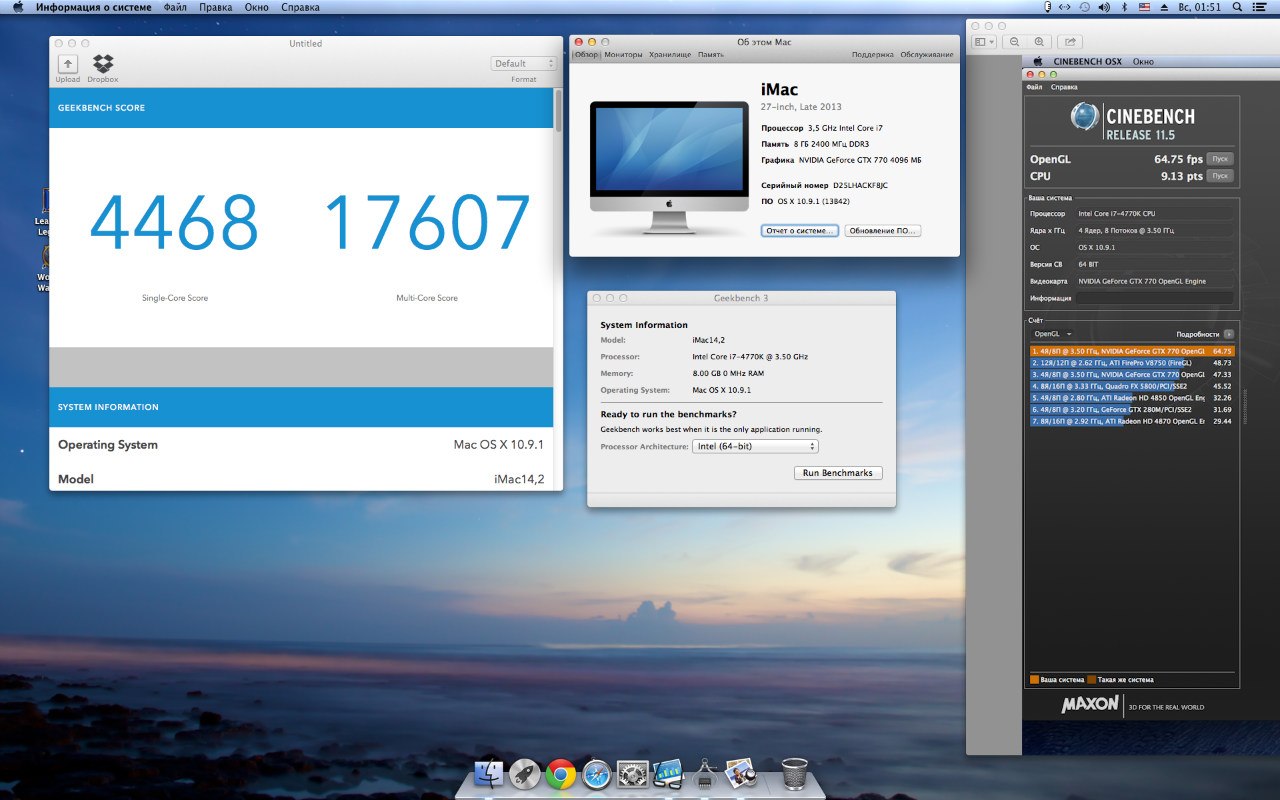Click the Bluetooth icon in the menu bar

coord(1124,7)
